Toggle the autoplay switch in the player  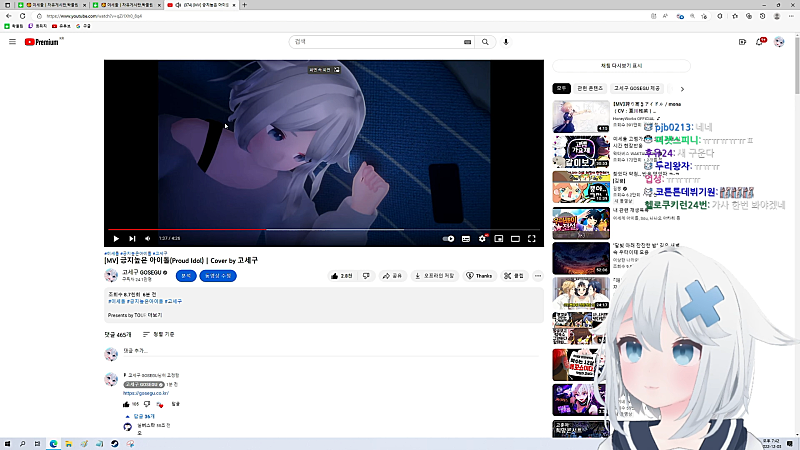pos(448,238)
